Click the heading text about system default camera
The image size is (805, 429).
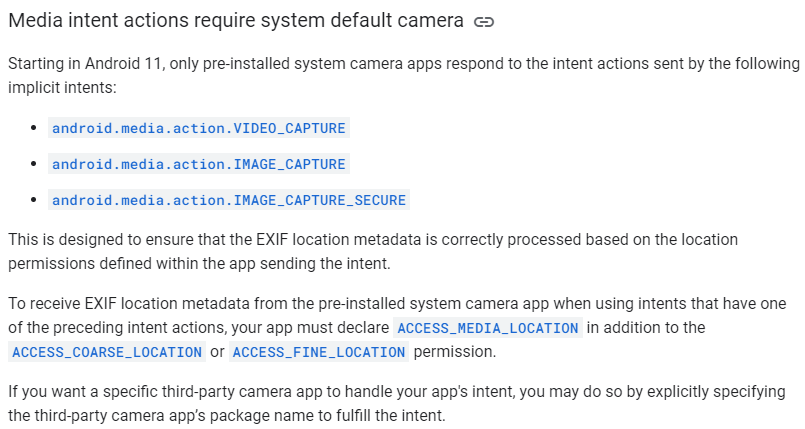coord(235,21)
